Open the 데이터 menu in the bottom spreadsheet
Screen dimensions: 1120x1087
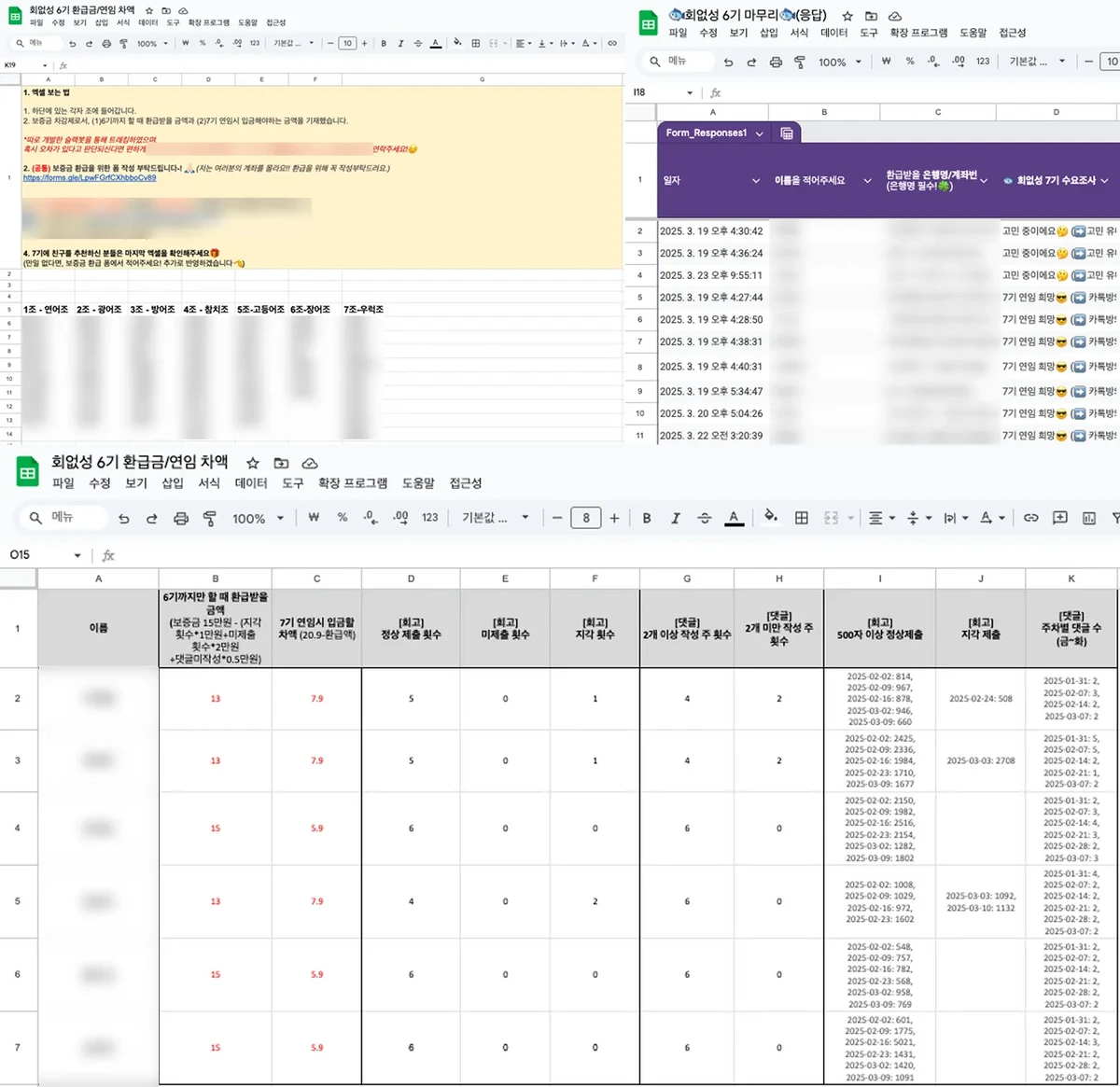pyautogui.click(x=251, y=483)
